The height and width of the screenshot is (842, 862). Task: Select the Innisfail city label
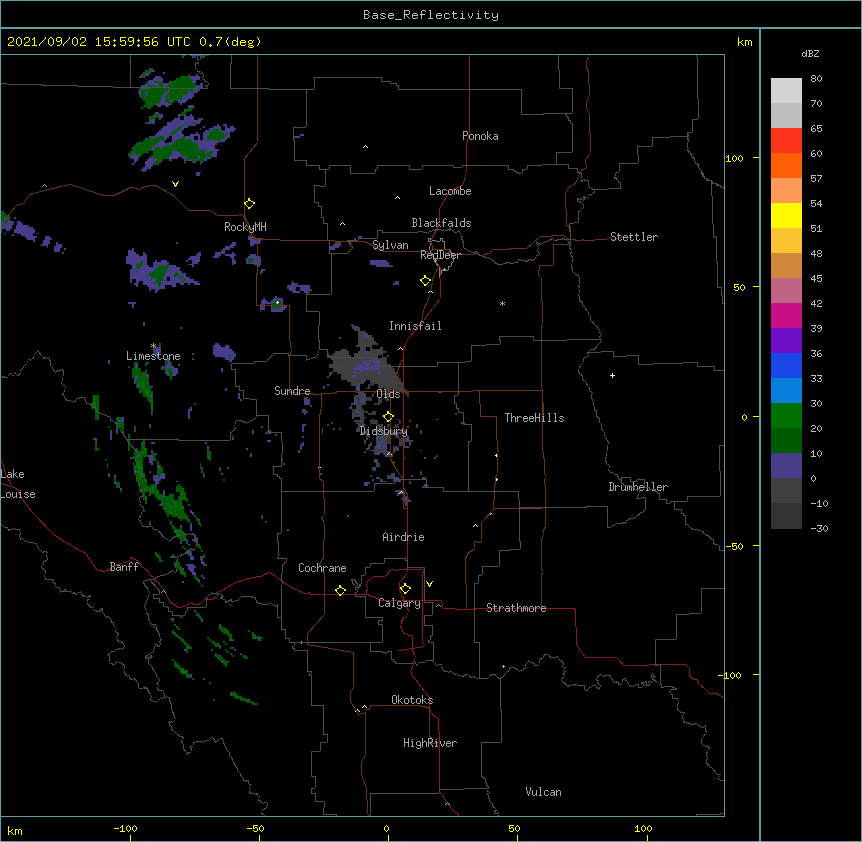pyautogui.click(x=415, y=326)
